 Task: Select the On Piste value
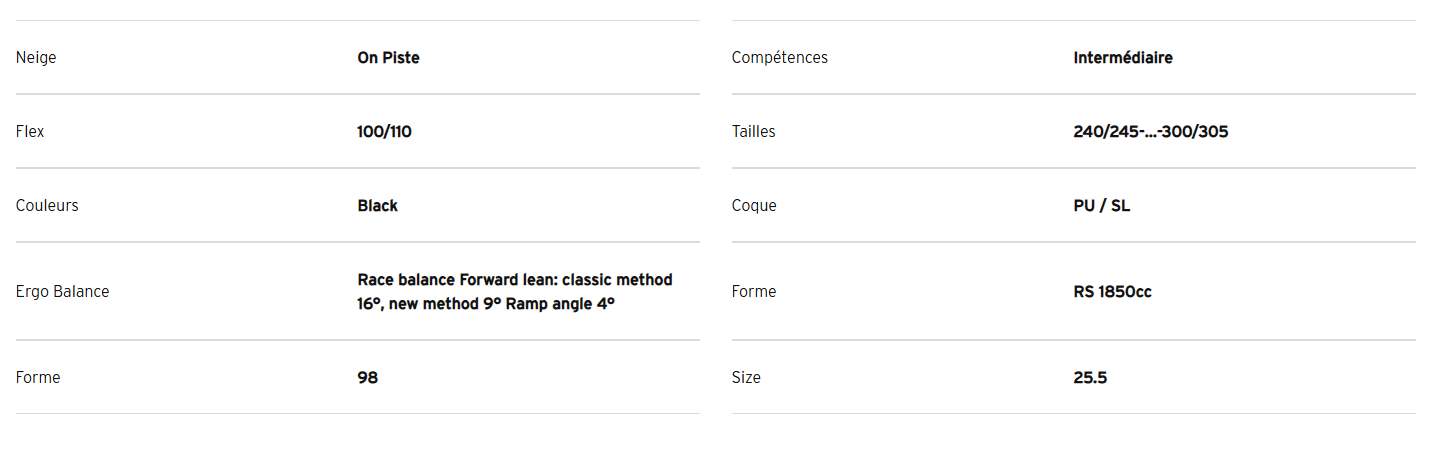point(388,58)
